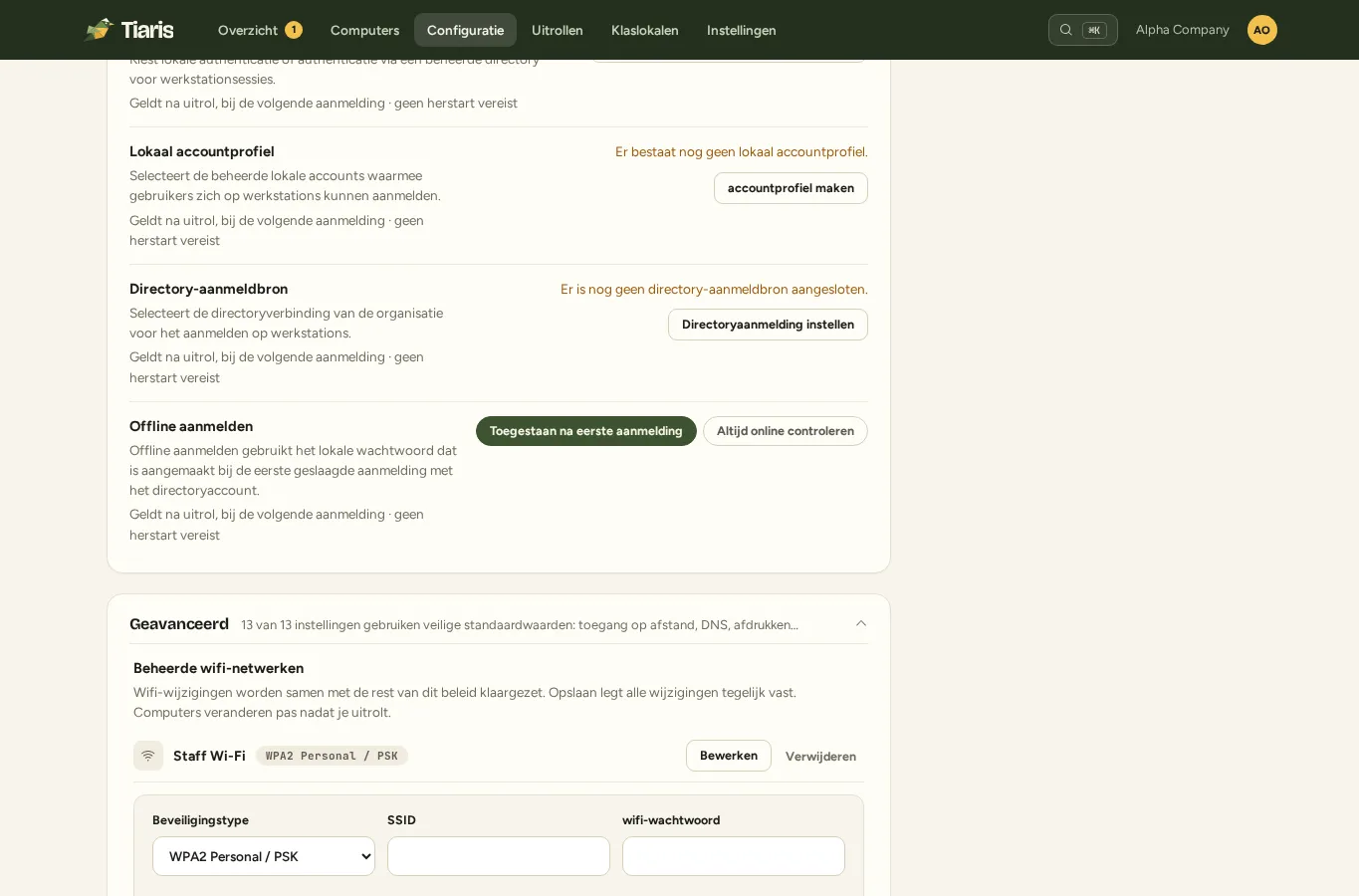The image size is (1359, 896).
Task: Focus the SSID input field
Action: (x=499, y=856)
